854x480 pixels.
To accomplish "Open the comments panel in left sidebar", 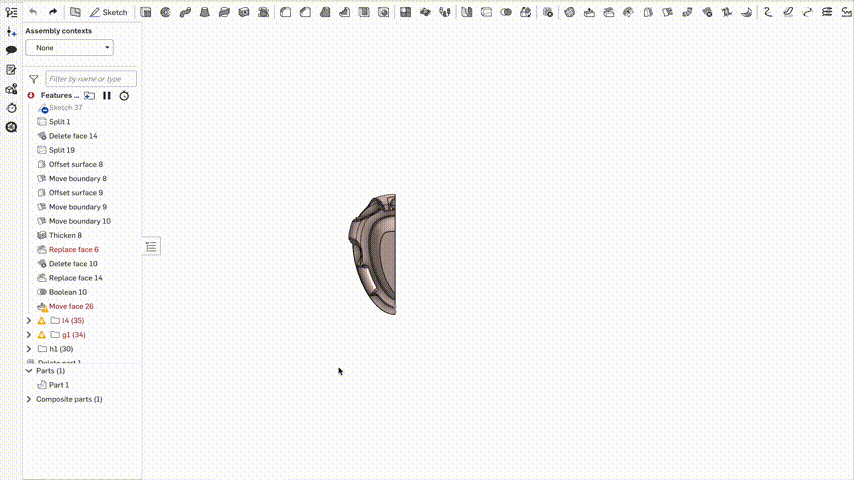I will (11, 50).
